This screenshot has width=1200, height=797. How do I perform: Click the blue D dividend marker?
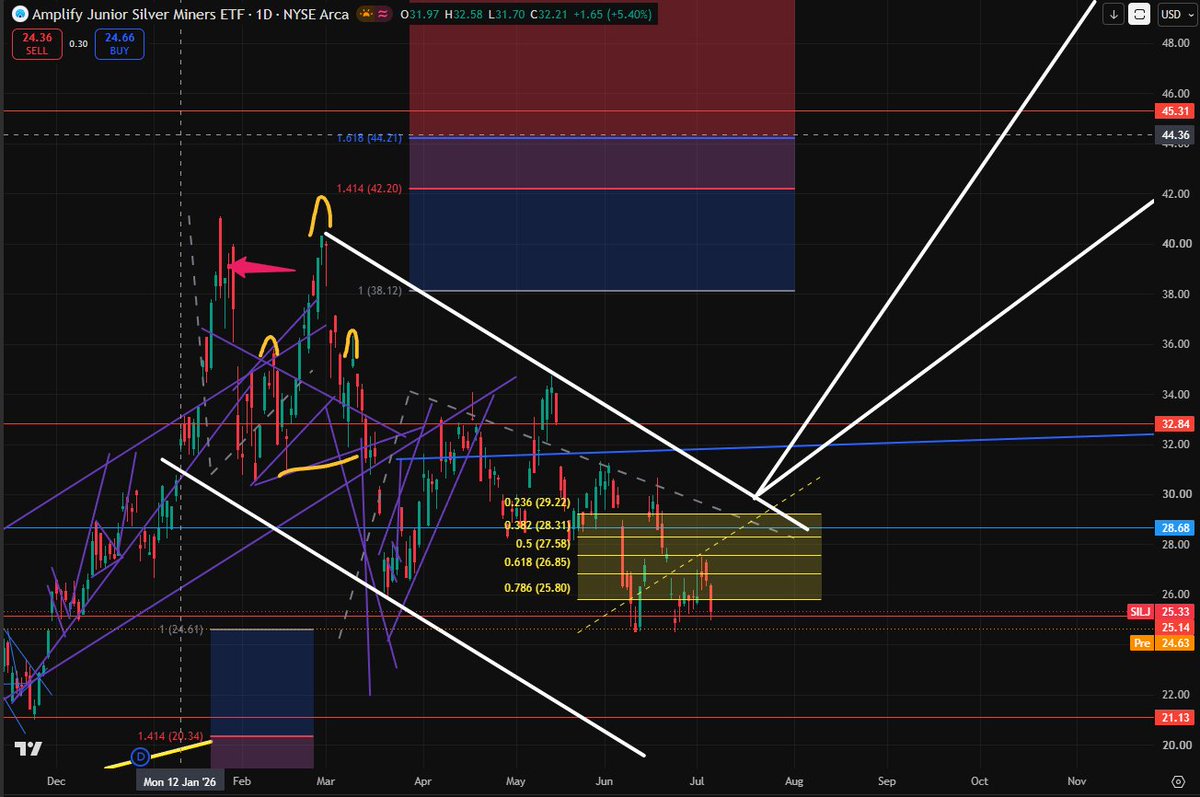pos(141,755)
